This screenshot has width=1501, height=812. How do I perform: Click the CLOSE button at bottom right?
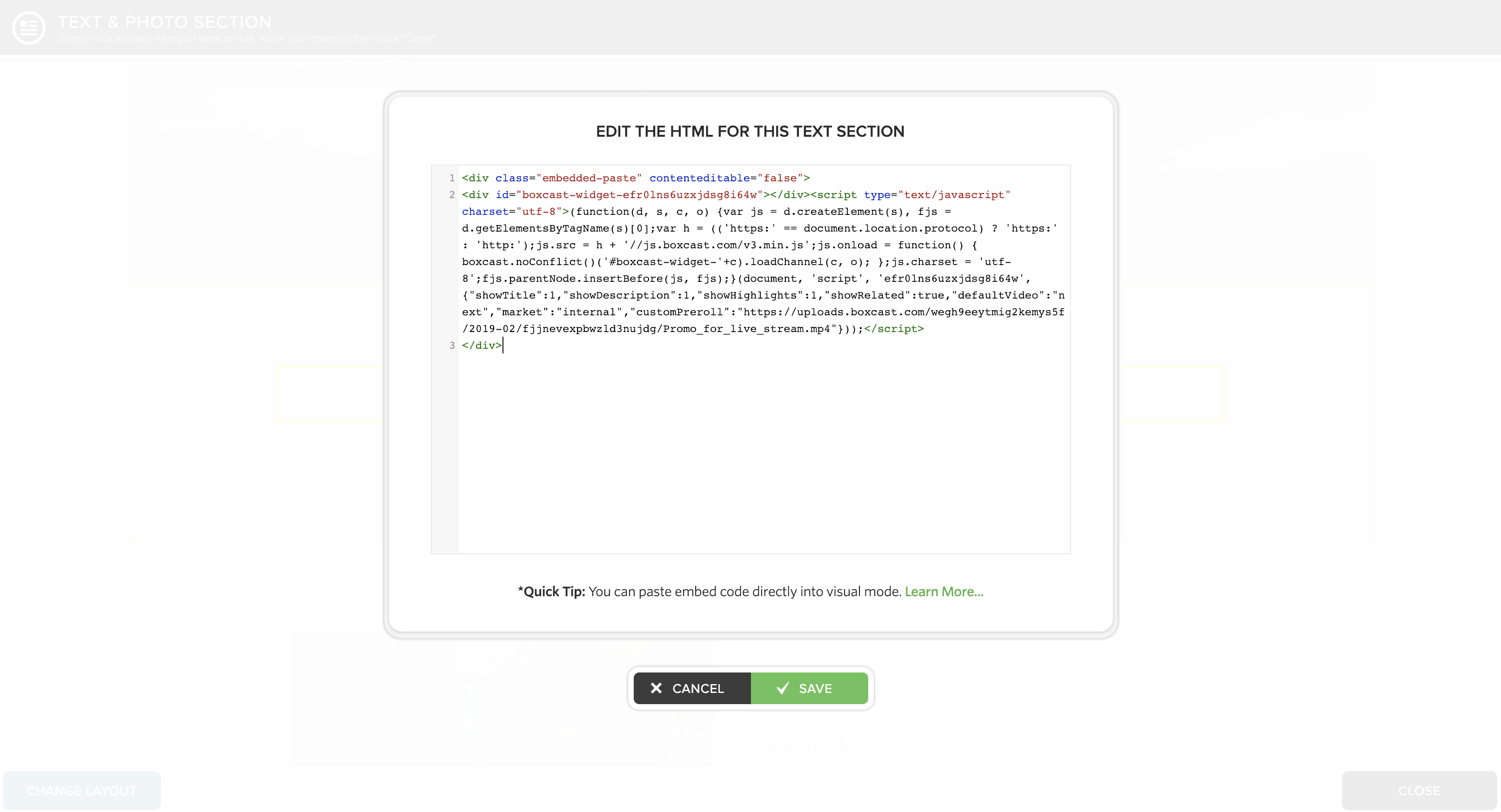(x=1418, y=791)
